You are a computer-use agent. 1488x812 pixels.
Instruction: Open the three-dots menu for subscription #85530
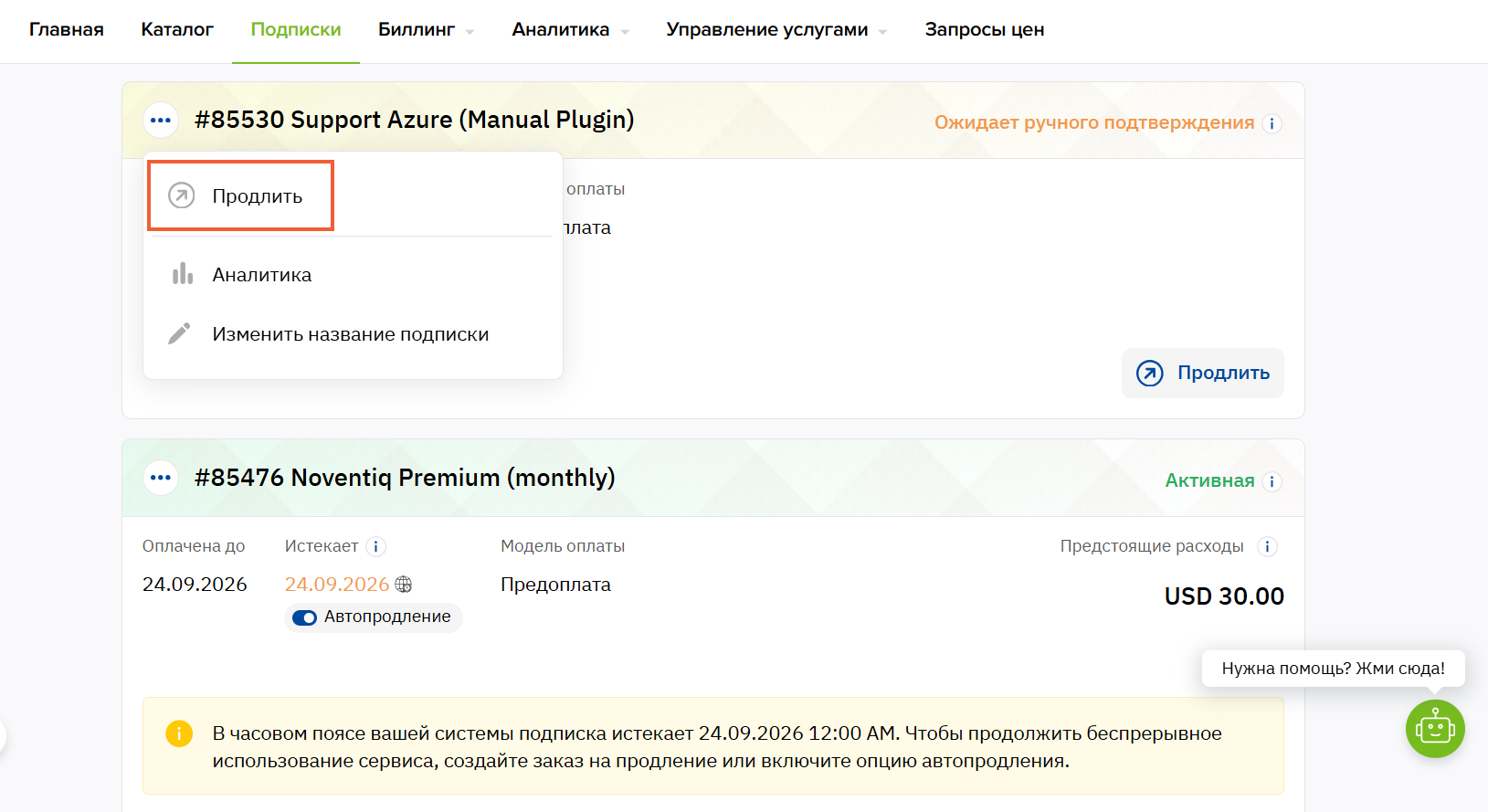click(161, 120)
